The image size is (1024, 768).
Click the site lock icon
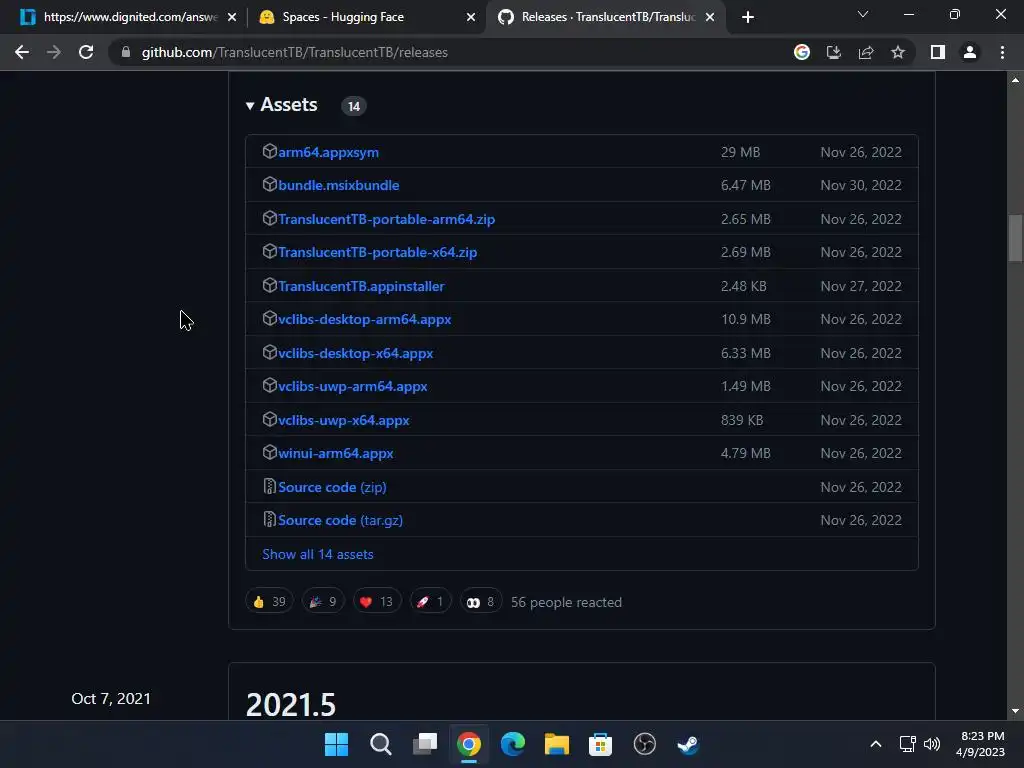coord(126,52)
